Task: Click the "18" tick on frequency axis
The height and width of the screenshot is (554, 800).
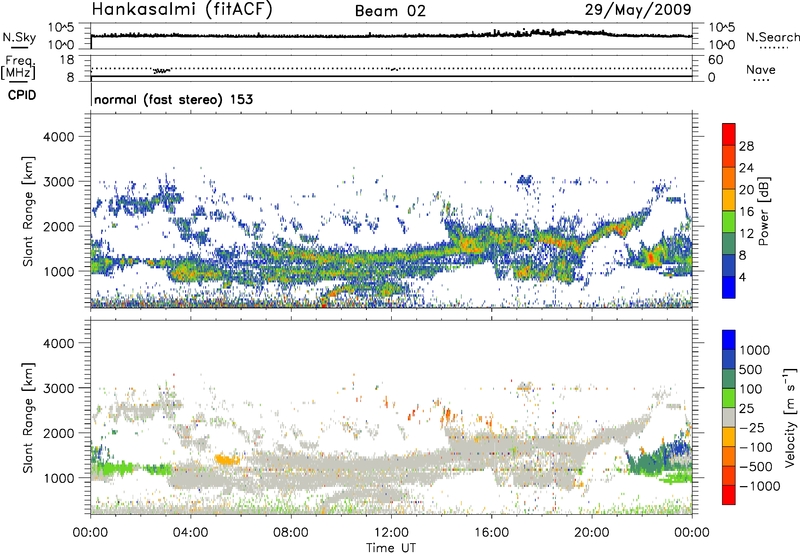Action: point(67,60)
